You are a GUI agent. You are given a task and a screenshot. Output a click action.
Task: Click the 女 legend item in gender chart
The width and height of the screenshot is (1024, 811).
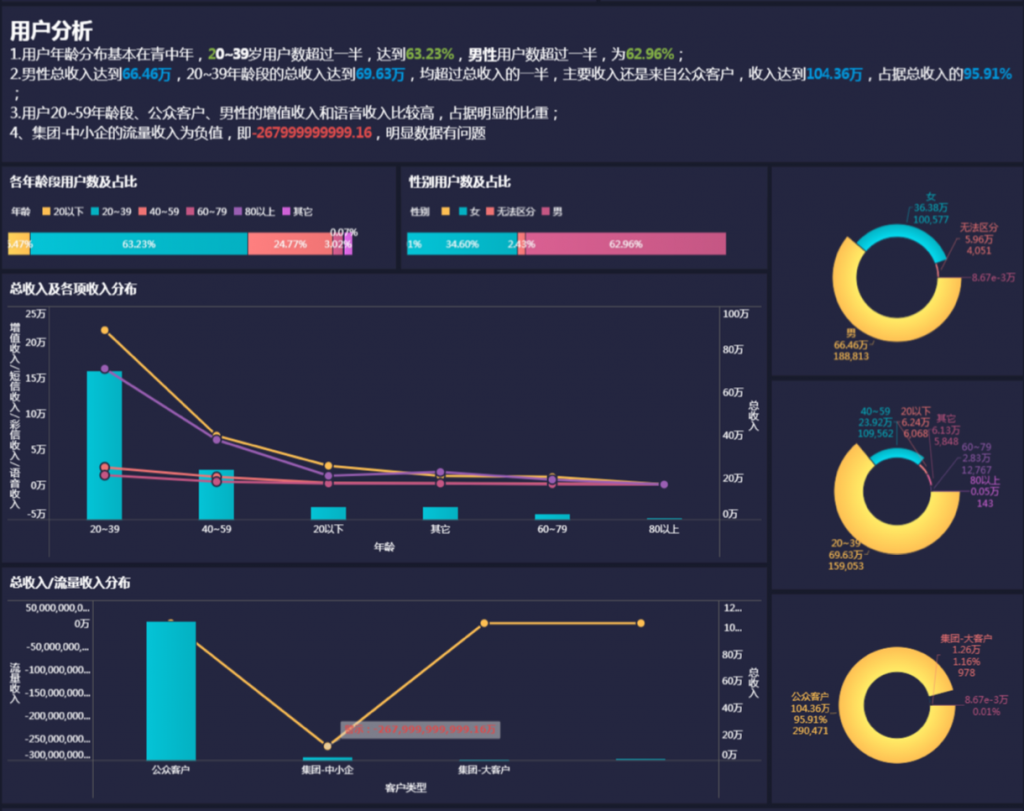(470, 212)
